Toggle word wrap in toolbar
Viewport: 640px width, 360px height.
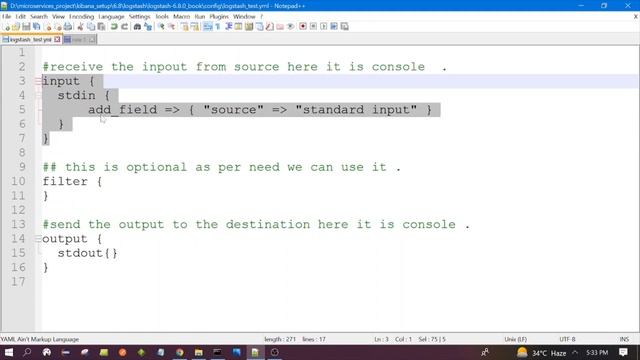207,27
